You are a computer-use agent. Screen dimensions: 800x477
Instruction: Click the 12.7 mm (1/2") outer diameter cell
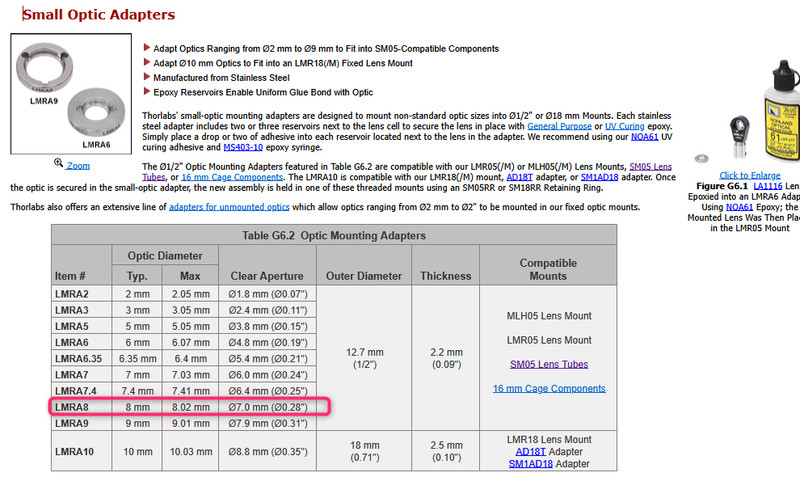point(364,358)
